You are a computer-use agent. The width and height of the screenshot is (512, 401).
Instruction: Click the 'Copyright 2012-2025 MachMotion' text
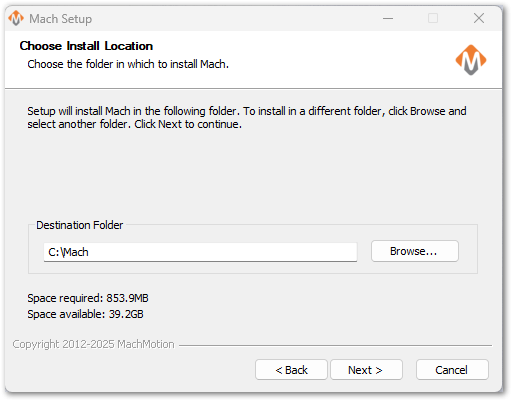pos(93,344)
